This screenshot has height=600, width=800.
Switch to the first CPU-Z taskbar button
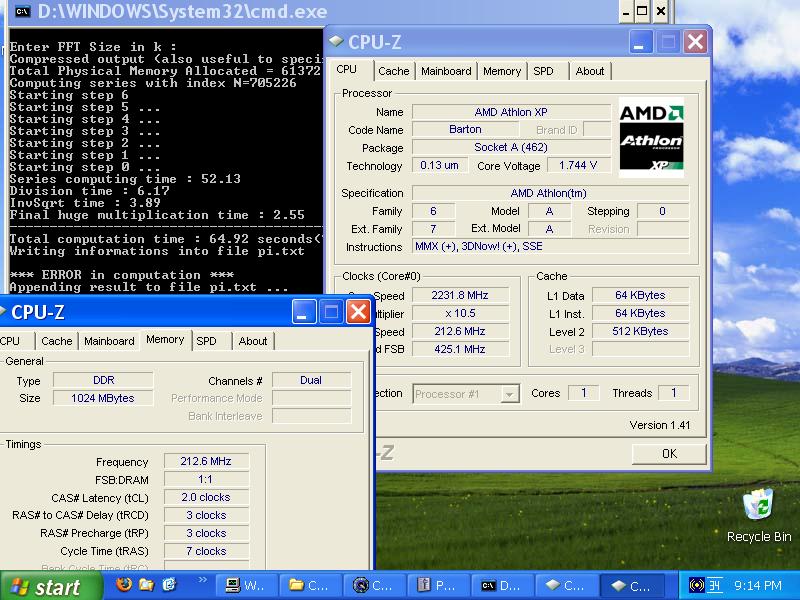pyautogui.click(x=566, y=586)
